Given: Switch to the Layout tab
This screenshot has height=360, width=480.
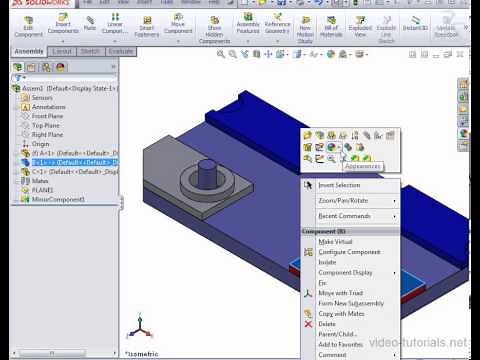Looking at the screenshot, I should tap(62, 52).
